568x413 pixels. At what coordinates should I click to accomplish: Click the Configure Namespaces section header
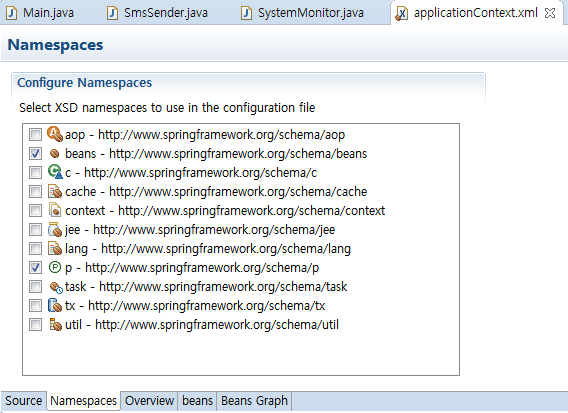[85, 83]
